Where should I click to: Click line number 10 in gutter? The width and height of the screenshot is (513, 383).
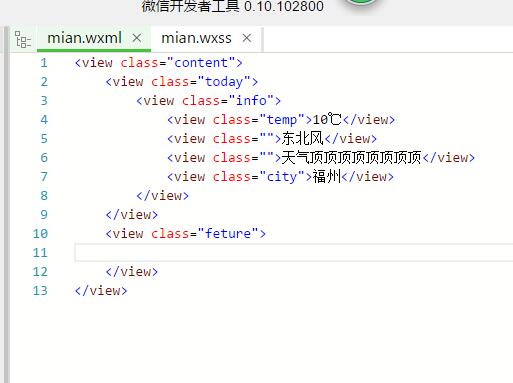(40, 234)
